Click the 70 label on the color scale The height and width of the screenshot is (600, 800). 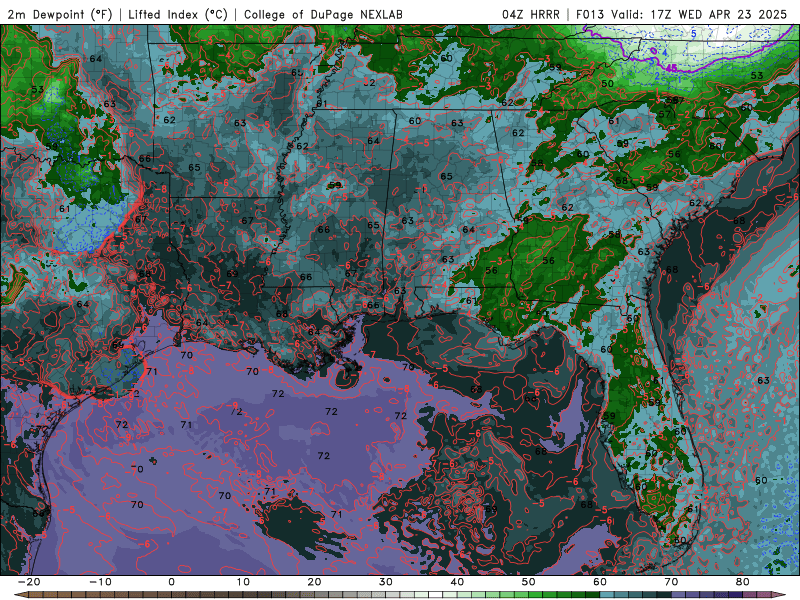(x=671, y=582)
